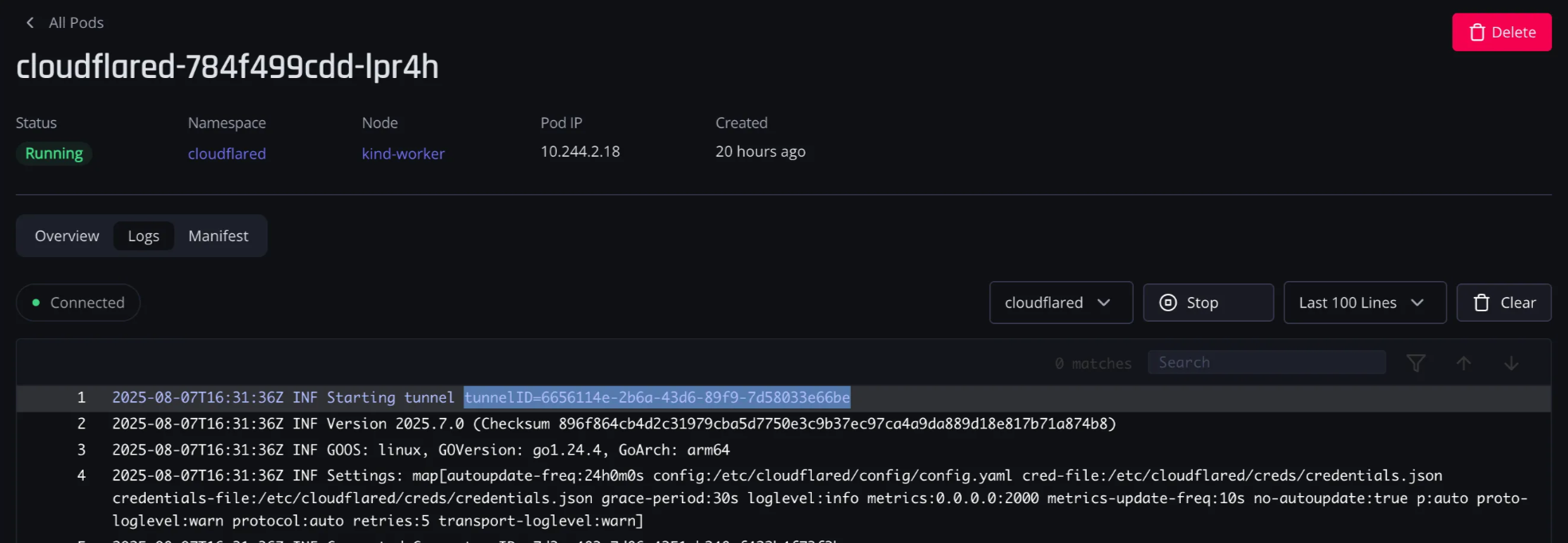Image resolution: width=1568 pixels, height=543 pixels.
Task: Jump to next search match arrow
Action: click(x=1511, y=363)
